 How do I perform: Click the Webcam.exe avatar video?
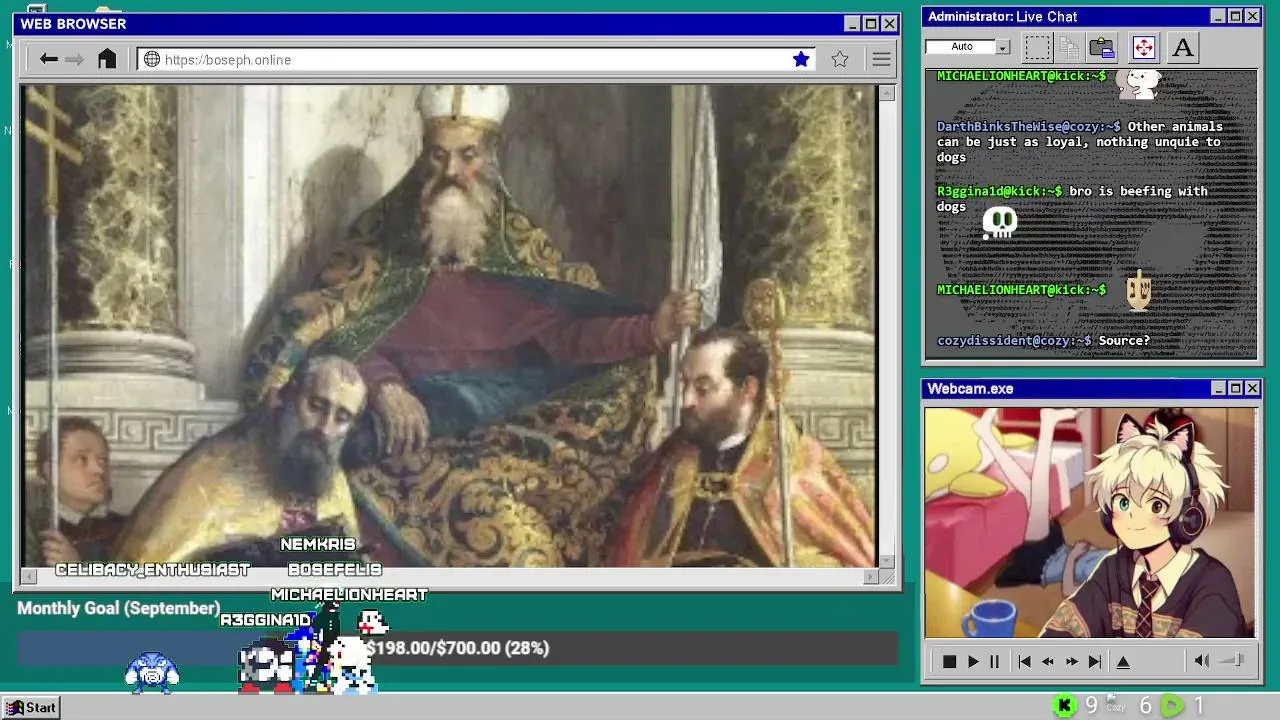click(1090, 522)
